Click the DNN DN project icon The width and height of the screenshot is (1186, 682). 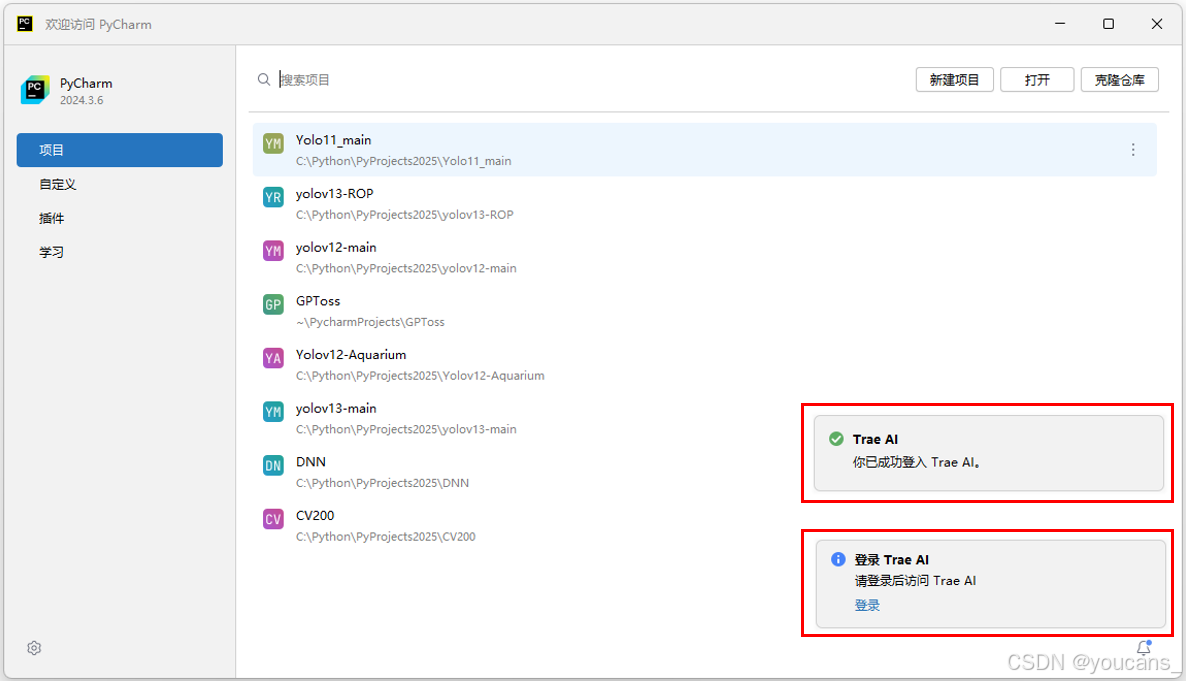[x=273, y=466]
